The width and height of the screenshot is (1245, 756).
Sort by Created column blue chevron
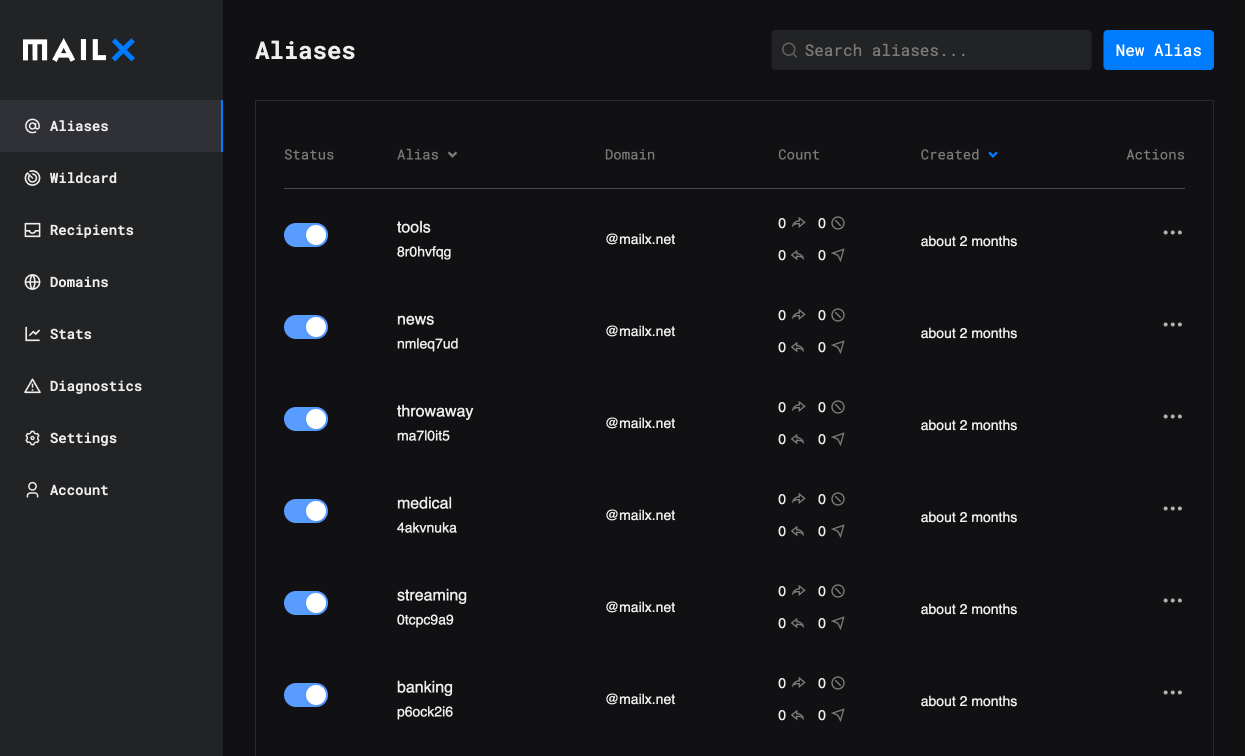[993, 155]
